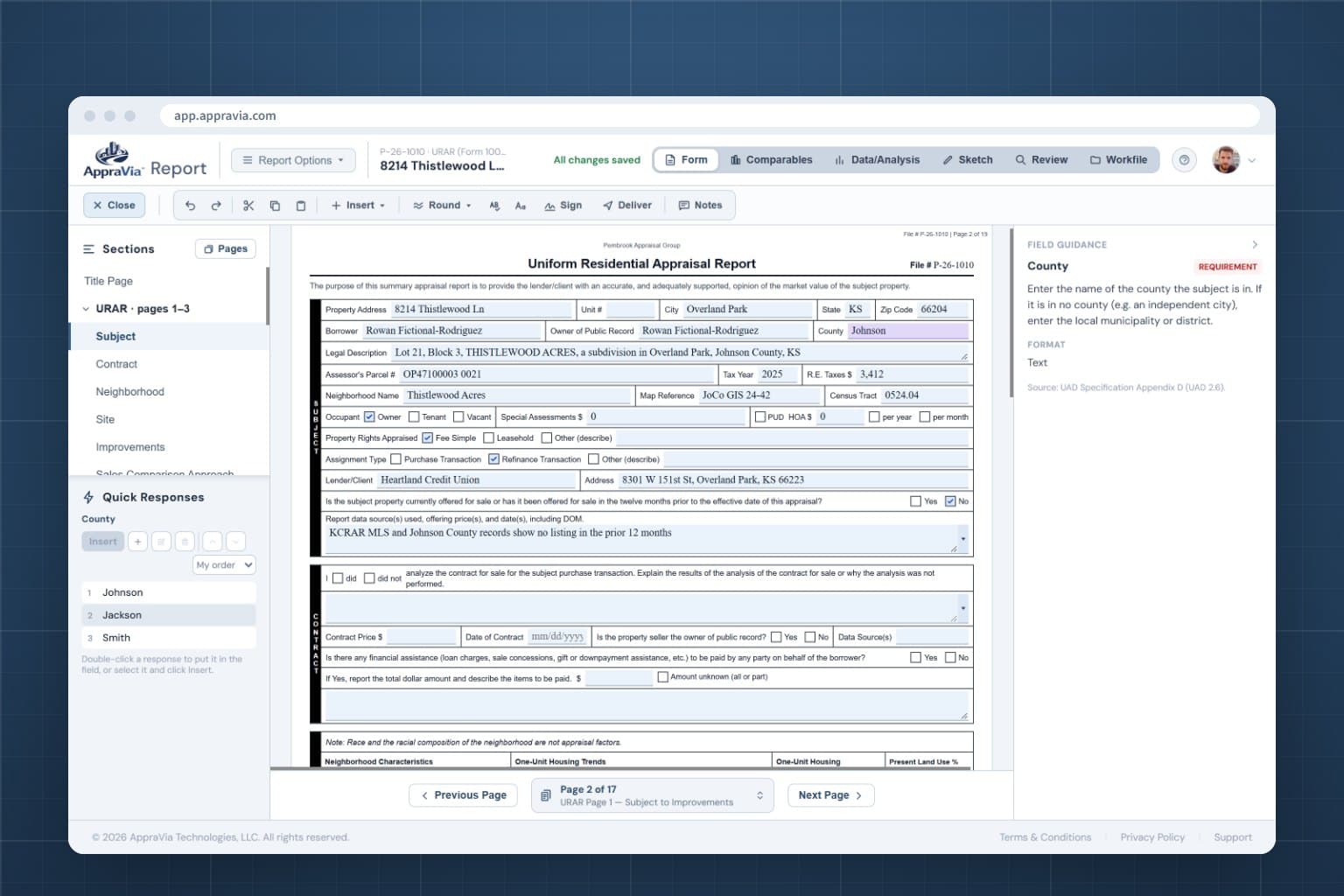Viewport: 1344px width, 896px height.
Task: Click the Contract Price input field
Action: coord(422,637)
